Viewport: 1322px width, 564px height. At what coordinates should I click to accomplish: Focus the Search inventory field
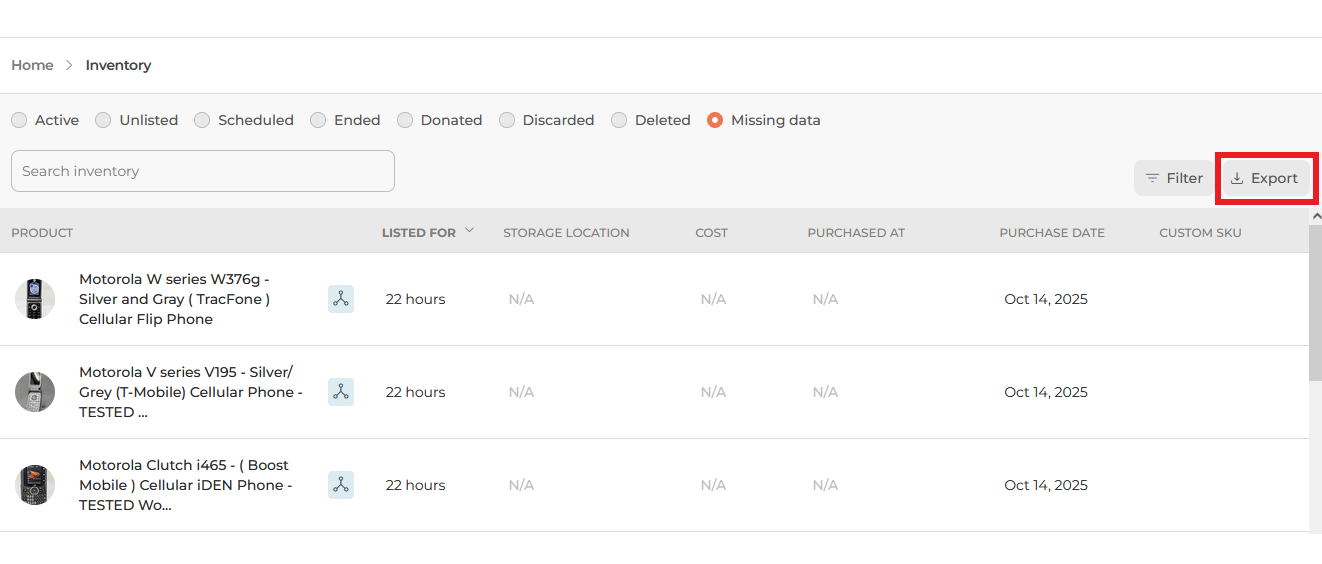pos(203,171)
